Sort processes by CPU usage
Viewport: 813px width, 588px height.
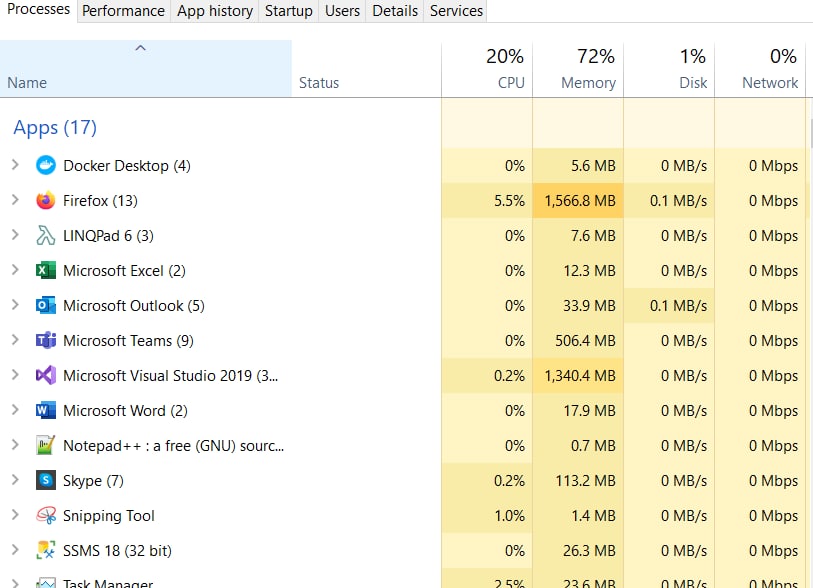click(487, 68)
